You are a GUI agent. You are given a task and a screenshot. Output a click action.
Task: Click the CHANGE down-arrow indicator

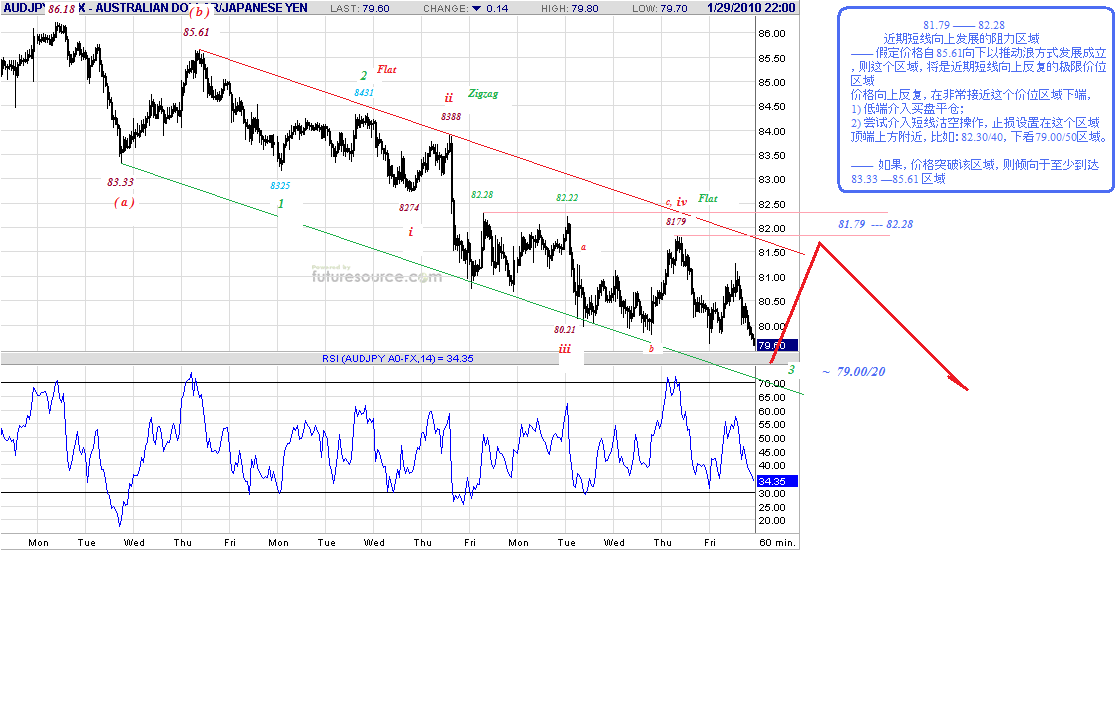click(x=477, y=9)
